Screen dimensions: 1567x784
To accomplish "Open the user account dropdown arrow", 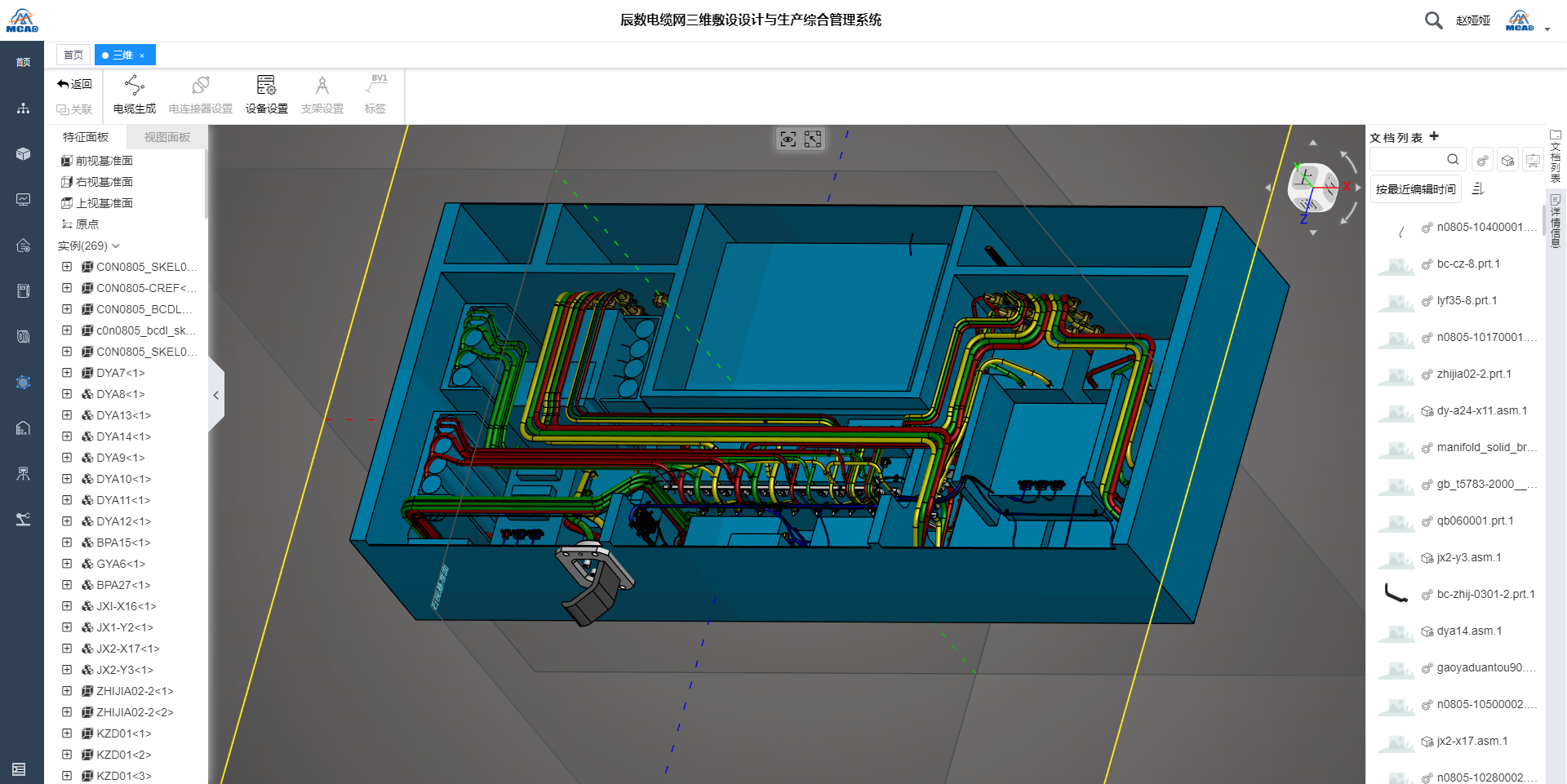I will click(1547, 29).
